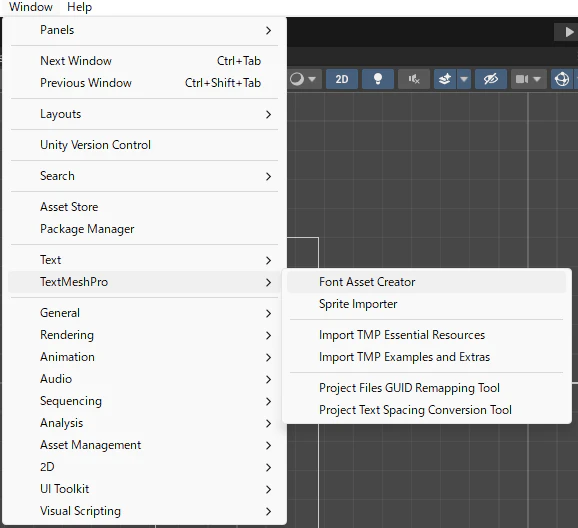Expand the Animation submenu
Viewport: 578px width, 528px height.
click(144, 357)
